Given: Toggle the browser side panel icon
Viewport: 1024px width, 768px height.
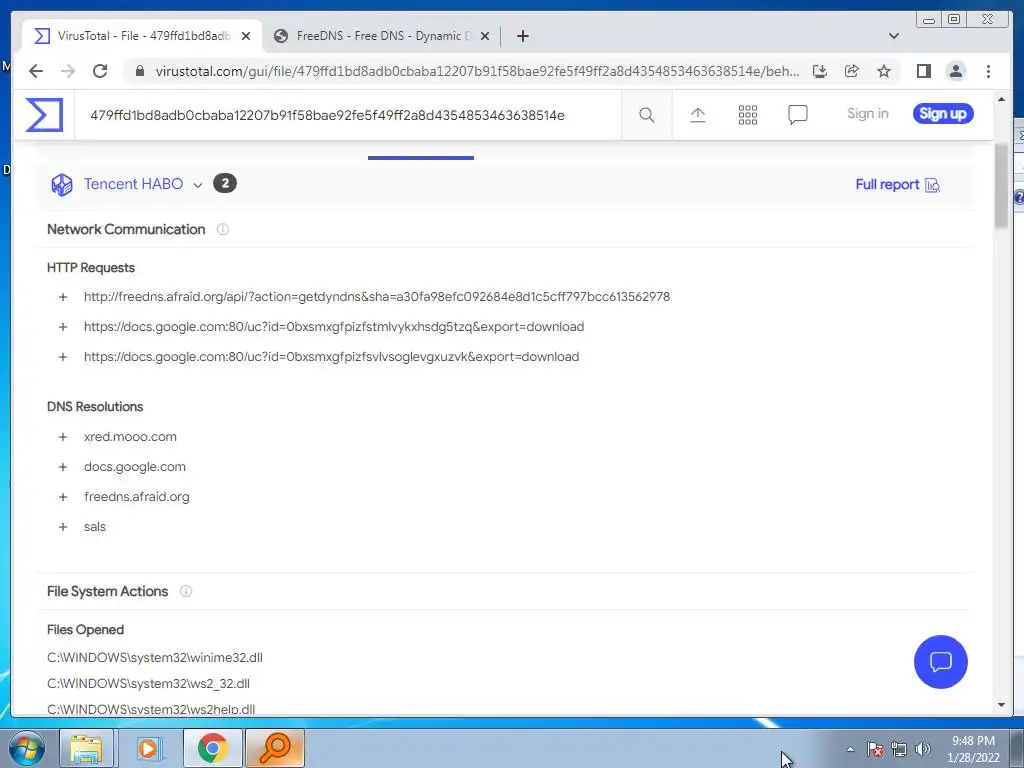Looking at the screenshot, I should coord(923,71).
